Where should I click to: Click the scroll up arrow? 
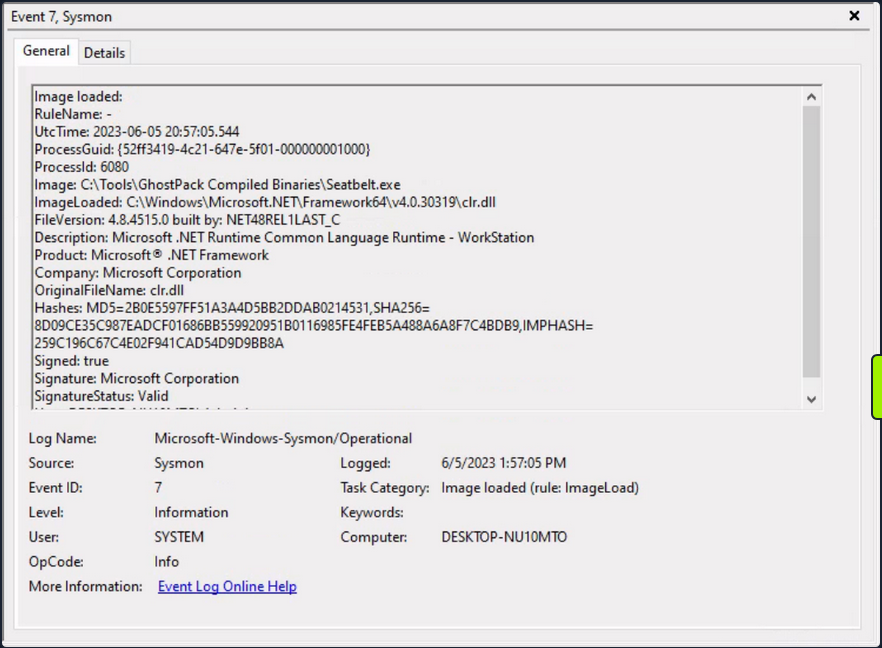point(811,96)
